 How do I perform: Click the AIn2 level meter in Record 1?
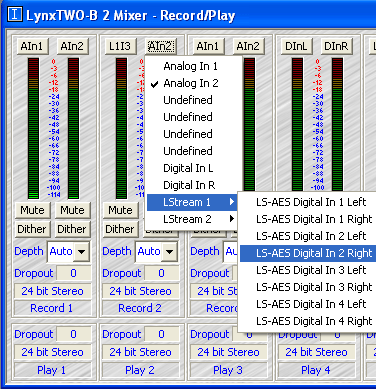[x=73, y=128]
